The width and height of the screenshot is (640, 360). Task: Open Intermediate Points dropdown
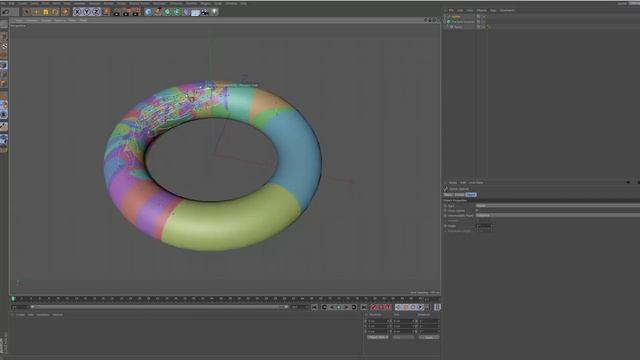[558, 215]
